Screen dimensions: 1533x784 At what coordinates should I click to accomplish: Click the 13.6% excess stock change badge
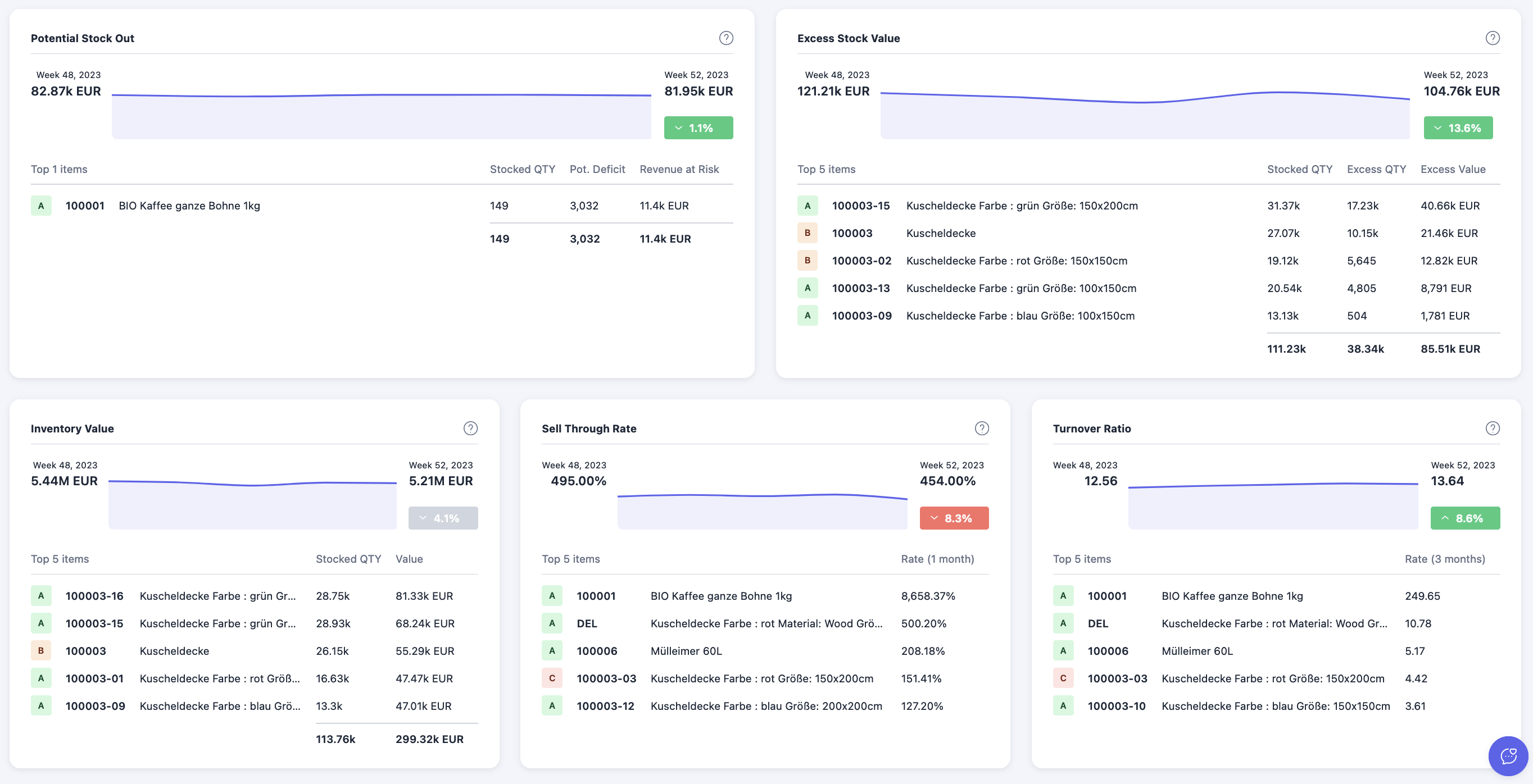point(1458,128)
